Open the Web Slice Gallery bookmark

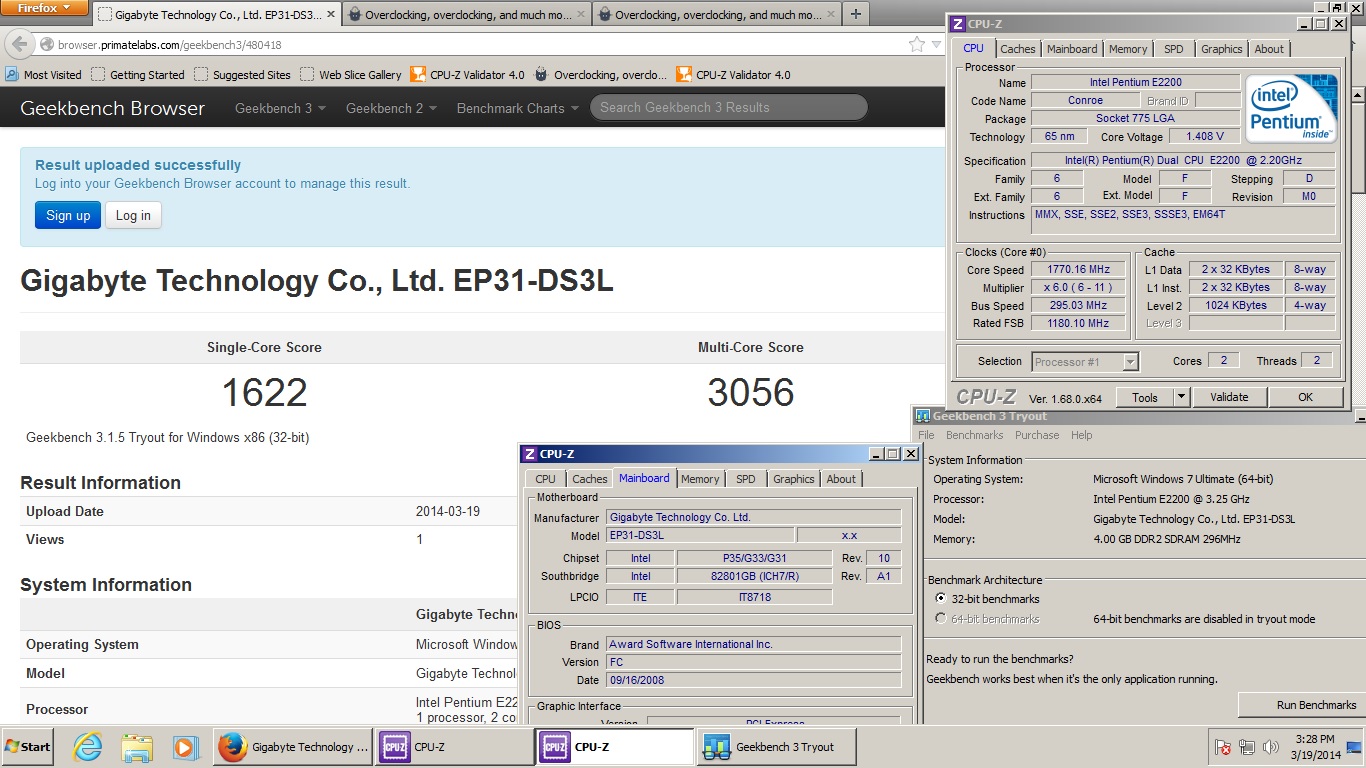pyautogui.click(x=350, y=74)
